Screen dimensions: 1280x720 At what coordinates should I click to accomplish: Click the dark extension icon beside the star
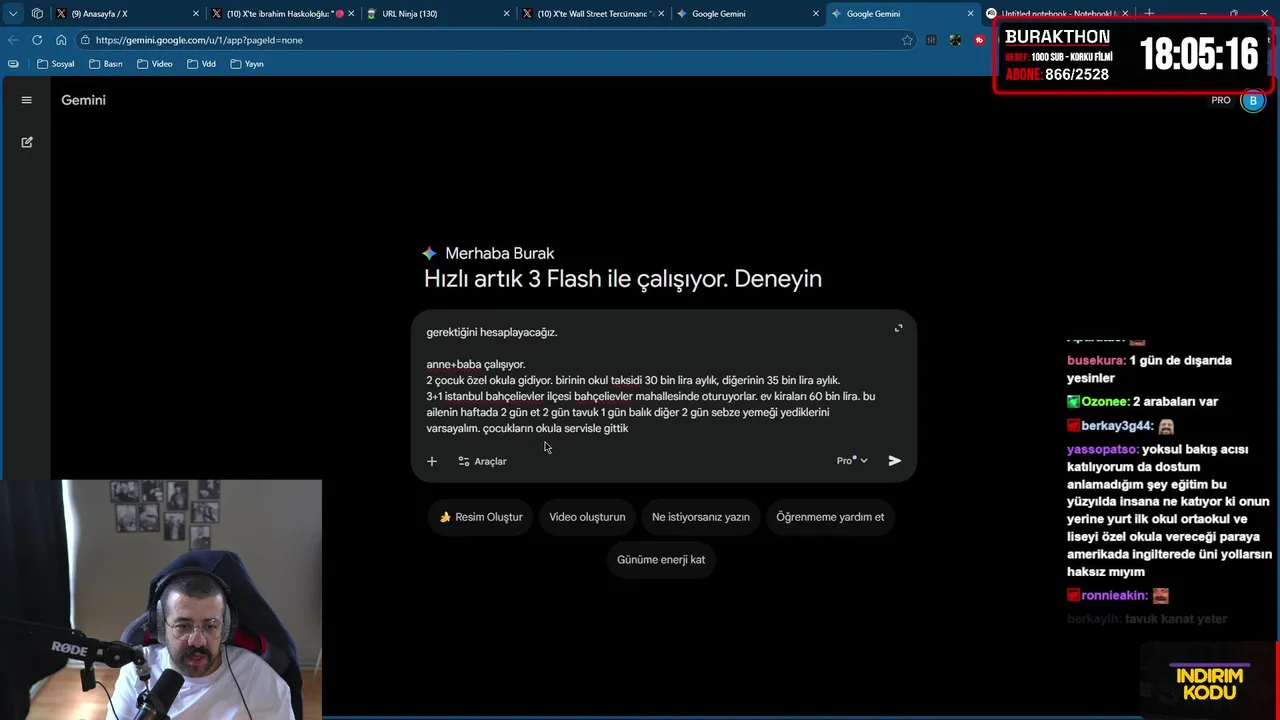pos(932,40)
